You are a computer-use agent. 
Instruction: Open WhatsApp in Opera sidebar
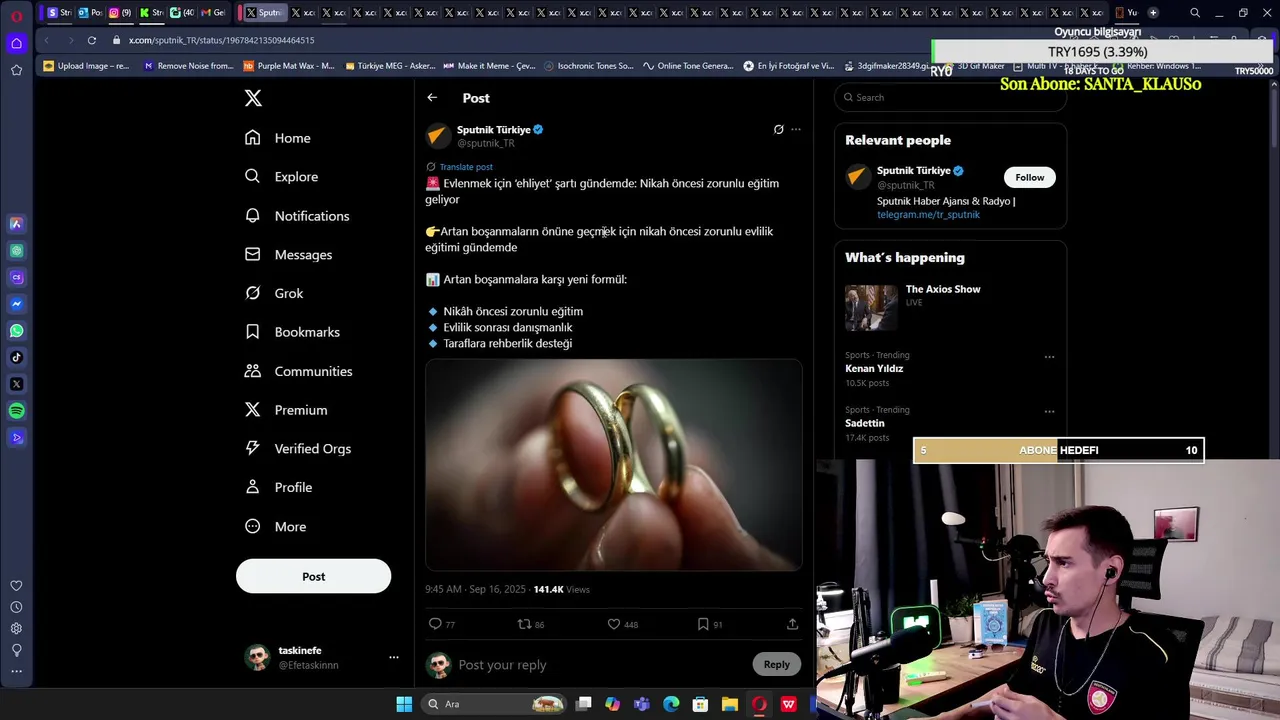click(x=16, y=331)
